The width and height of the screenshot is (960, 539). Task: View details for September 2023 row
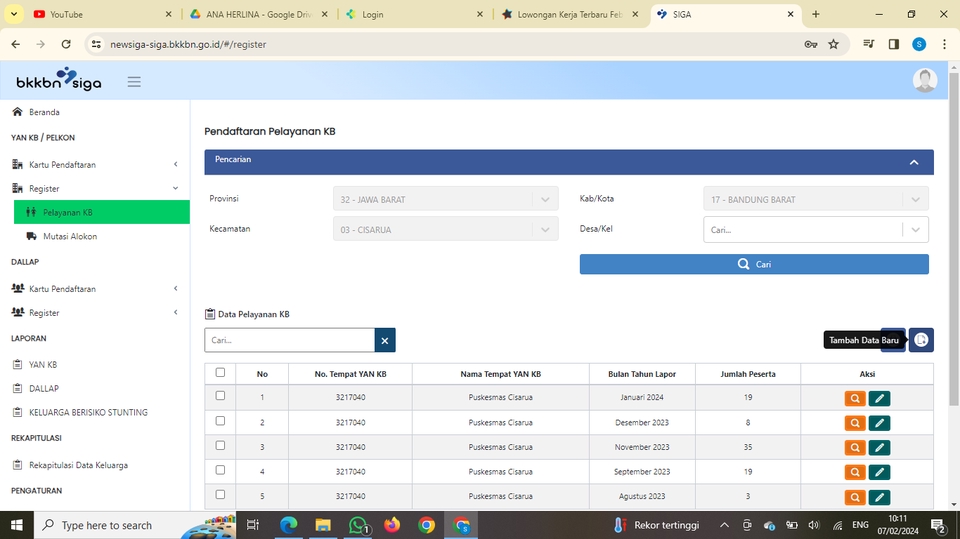pos(855,472)
